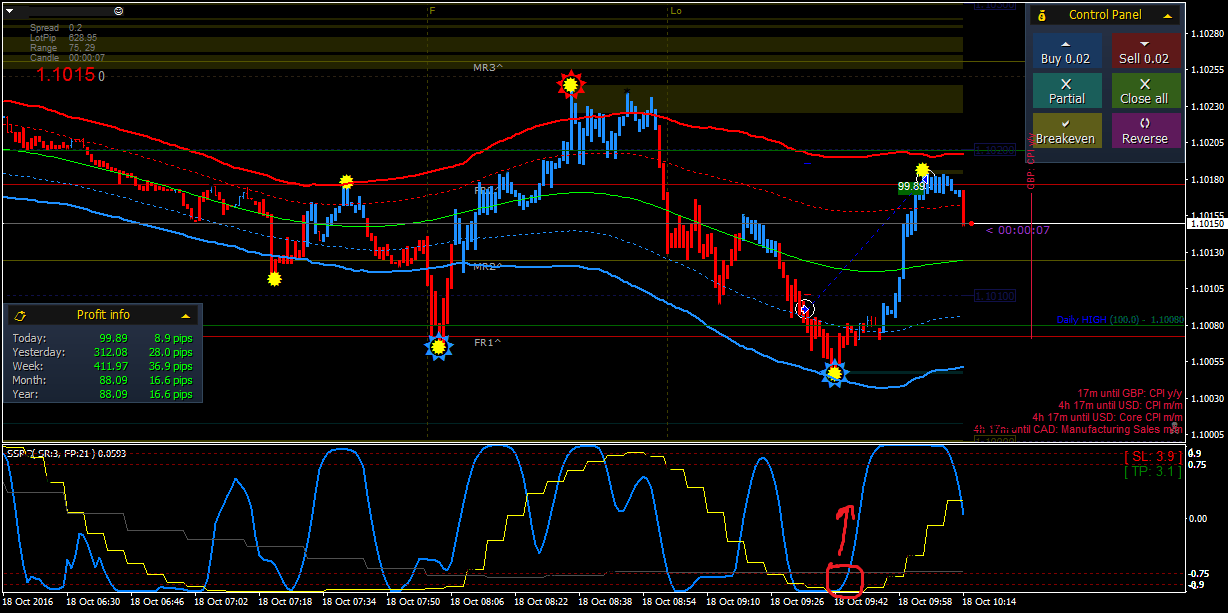Collapse the Control Panel with its arrow
This screenshot has height=613, width=1228.
(1166, 16)
